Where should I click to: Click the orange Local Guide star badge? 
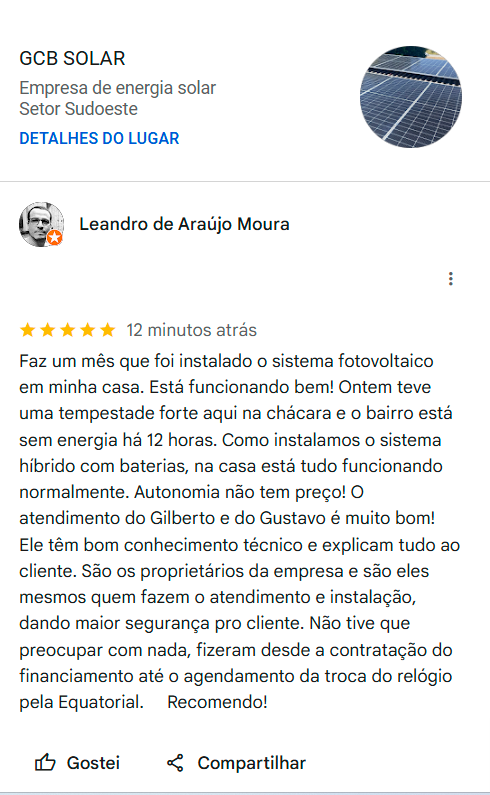[55, 237]
